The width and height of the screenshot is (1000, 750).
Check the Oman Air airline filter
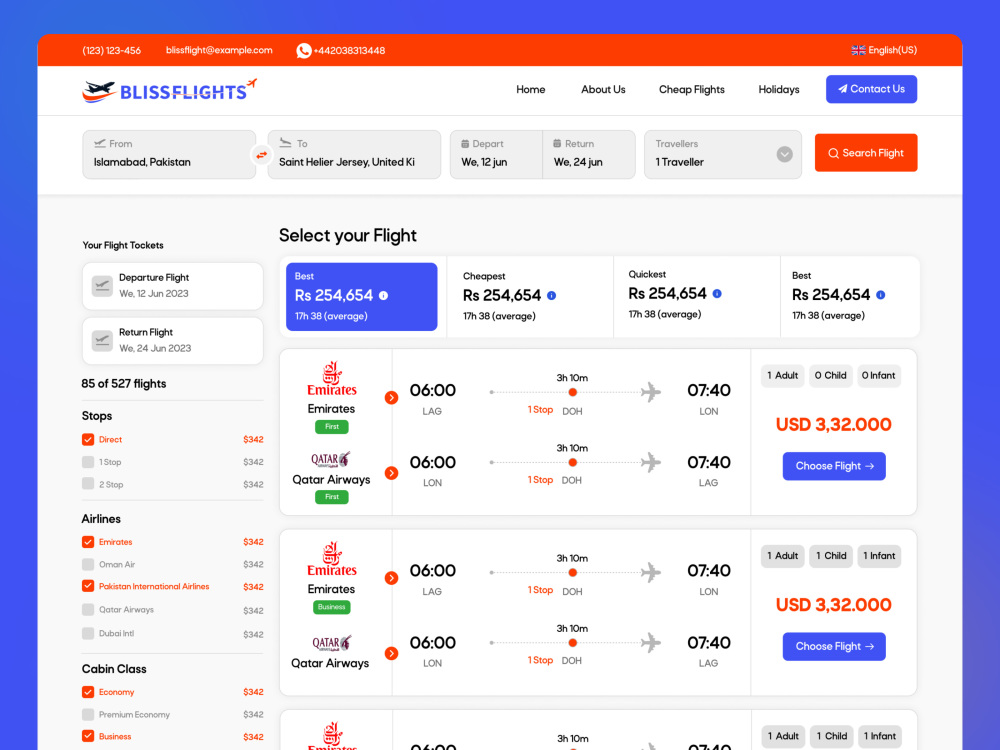88,564
